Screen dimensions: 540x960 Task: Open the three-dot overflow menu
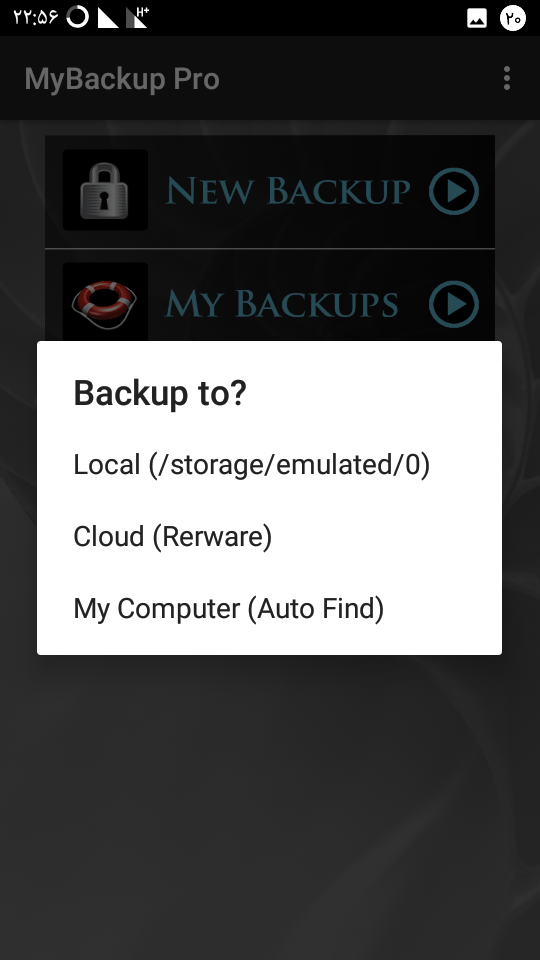[x=506, y=79]
